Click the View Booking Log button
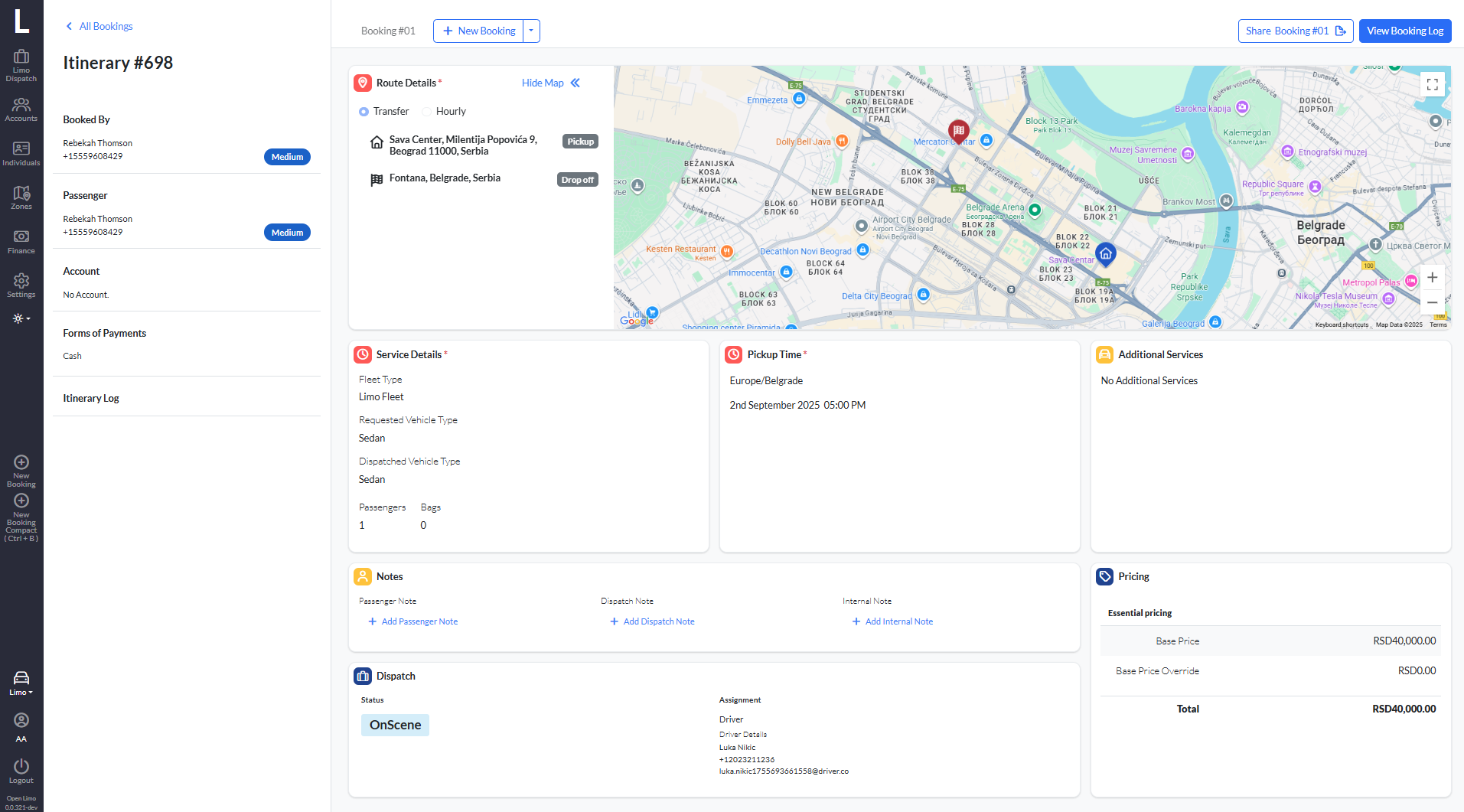Viewport: 1464px width, 812px height. pos(1404,31)
